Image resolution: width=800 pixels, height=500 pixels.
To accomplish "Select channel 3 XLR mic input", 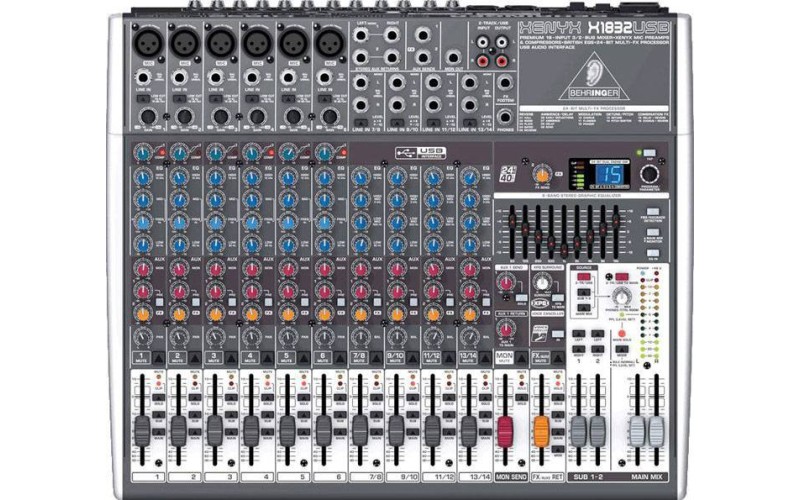I will 221,43.
